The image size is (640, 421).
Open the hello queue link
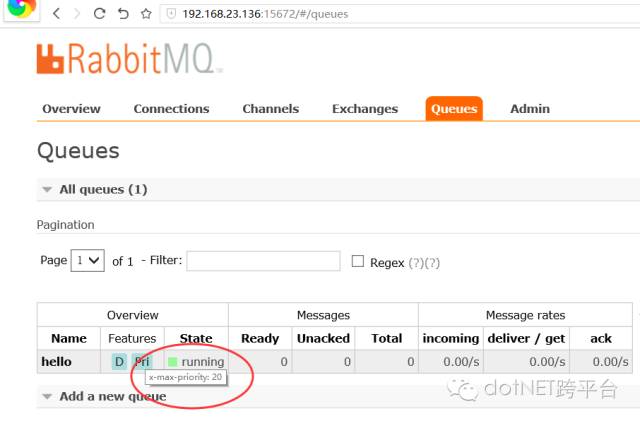(56, 362)
